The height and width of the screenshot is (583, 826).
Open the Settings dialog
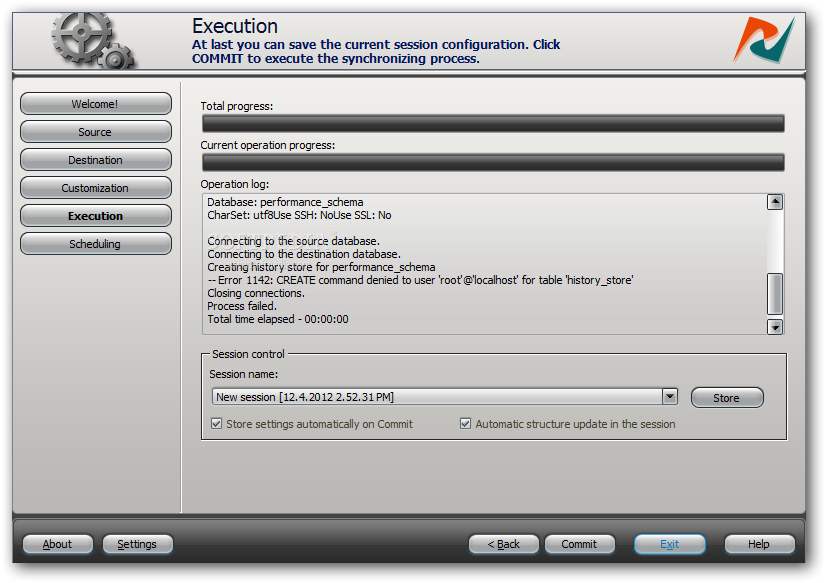137,544
